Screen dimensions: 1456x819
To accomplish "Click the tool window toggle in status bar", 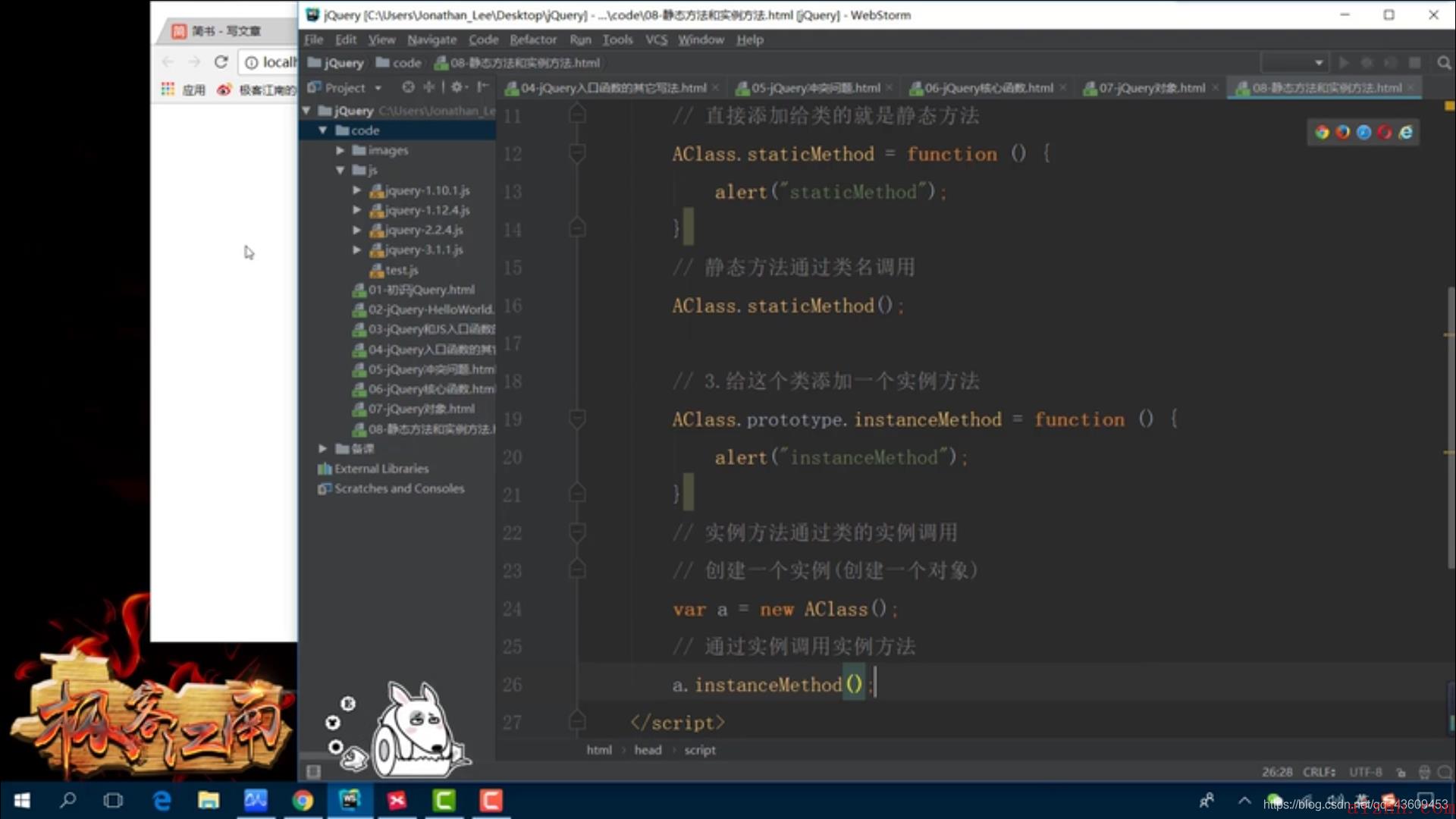I will tap(313, 772).
